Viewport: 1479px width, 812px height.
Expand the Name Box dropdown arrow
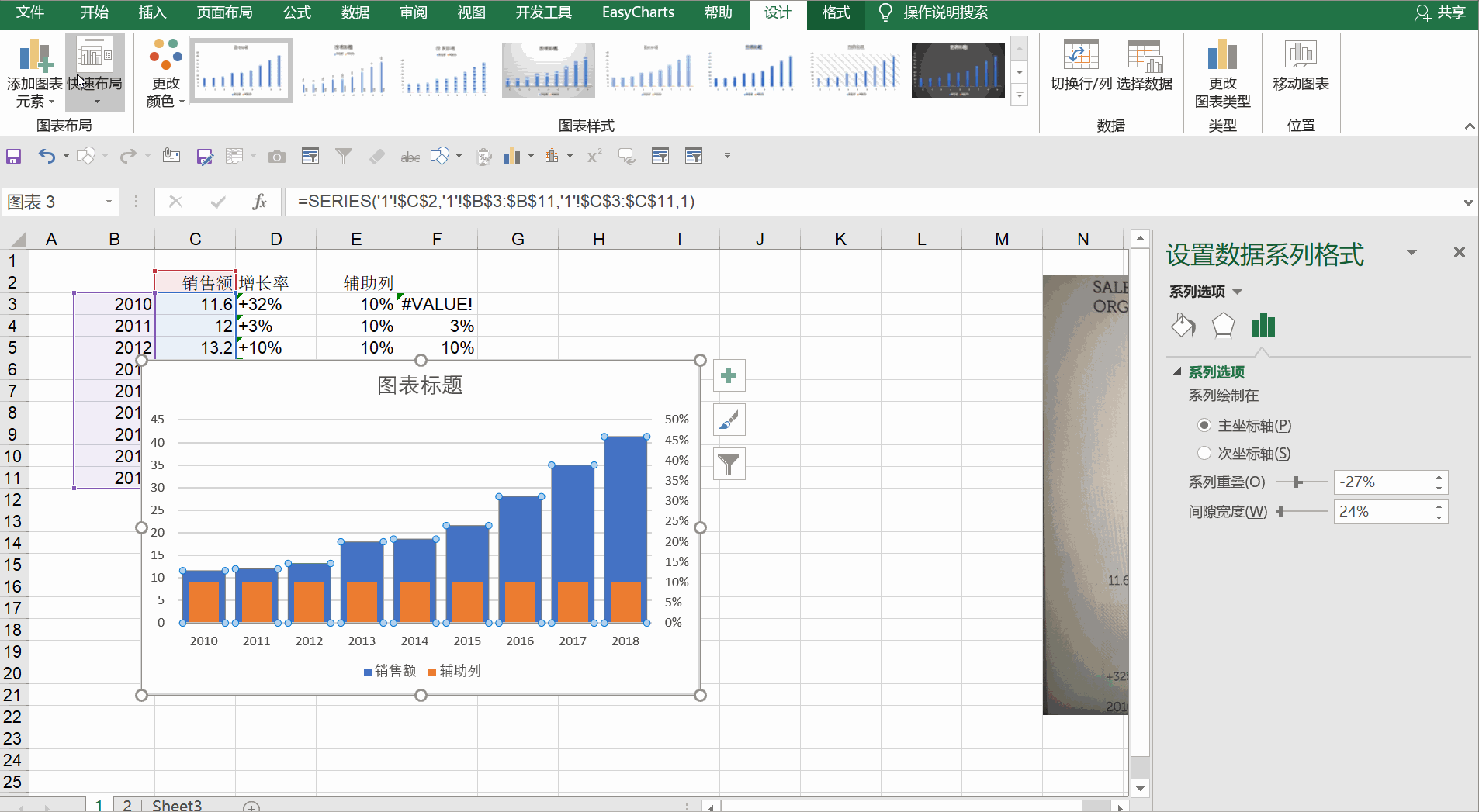coord(109,202)
